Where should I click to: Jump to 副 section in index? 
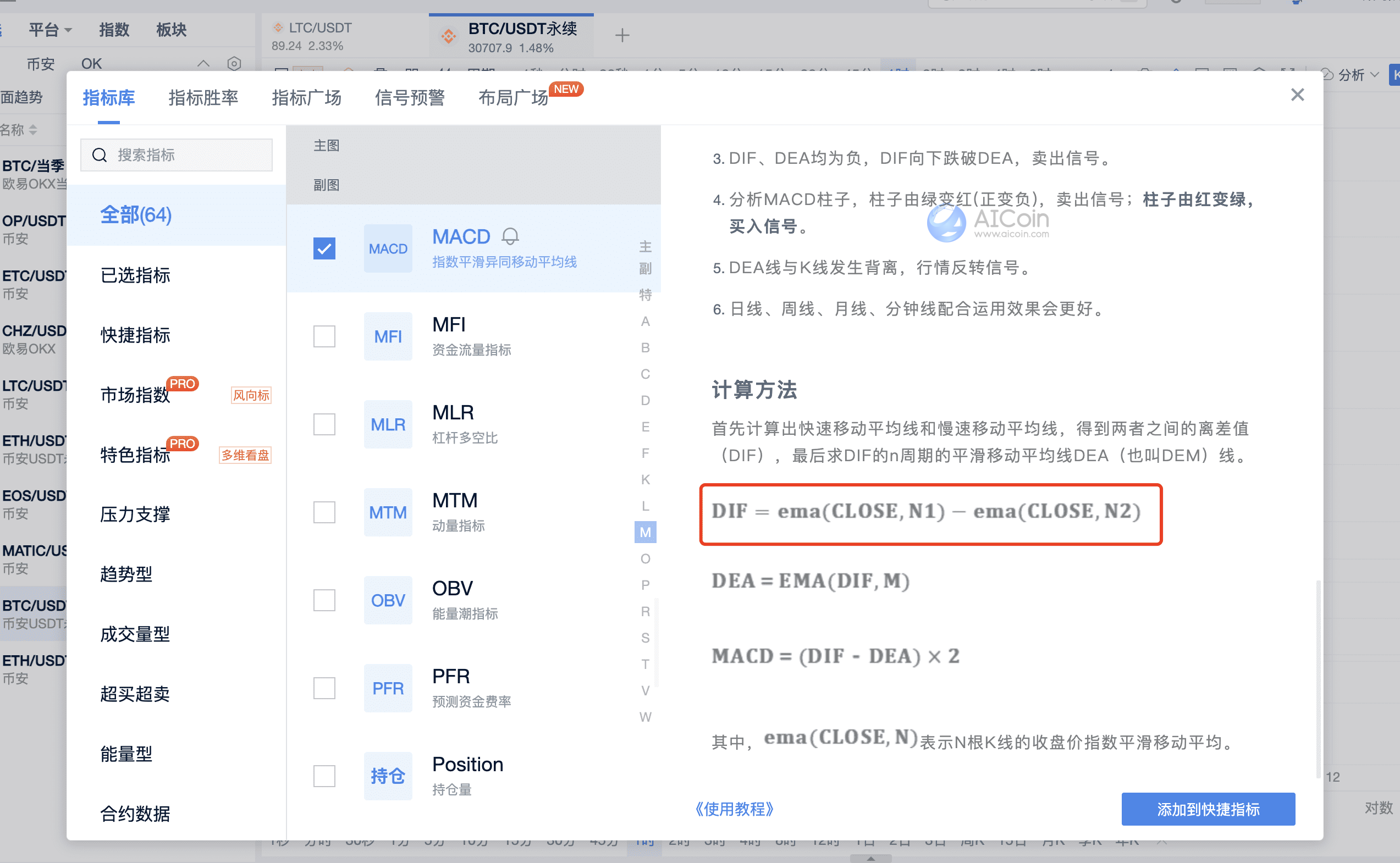[x=645, y=268]
